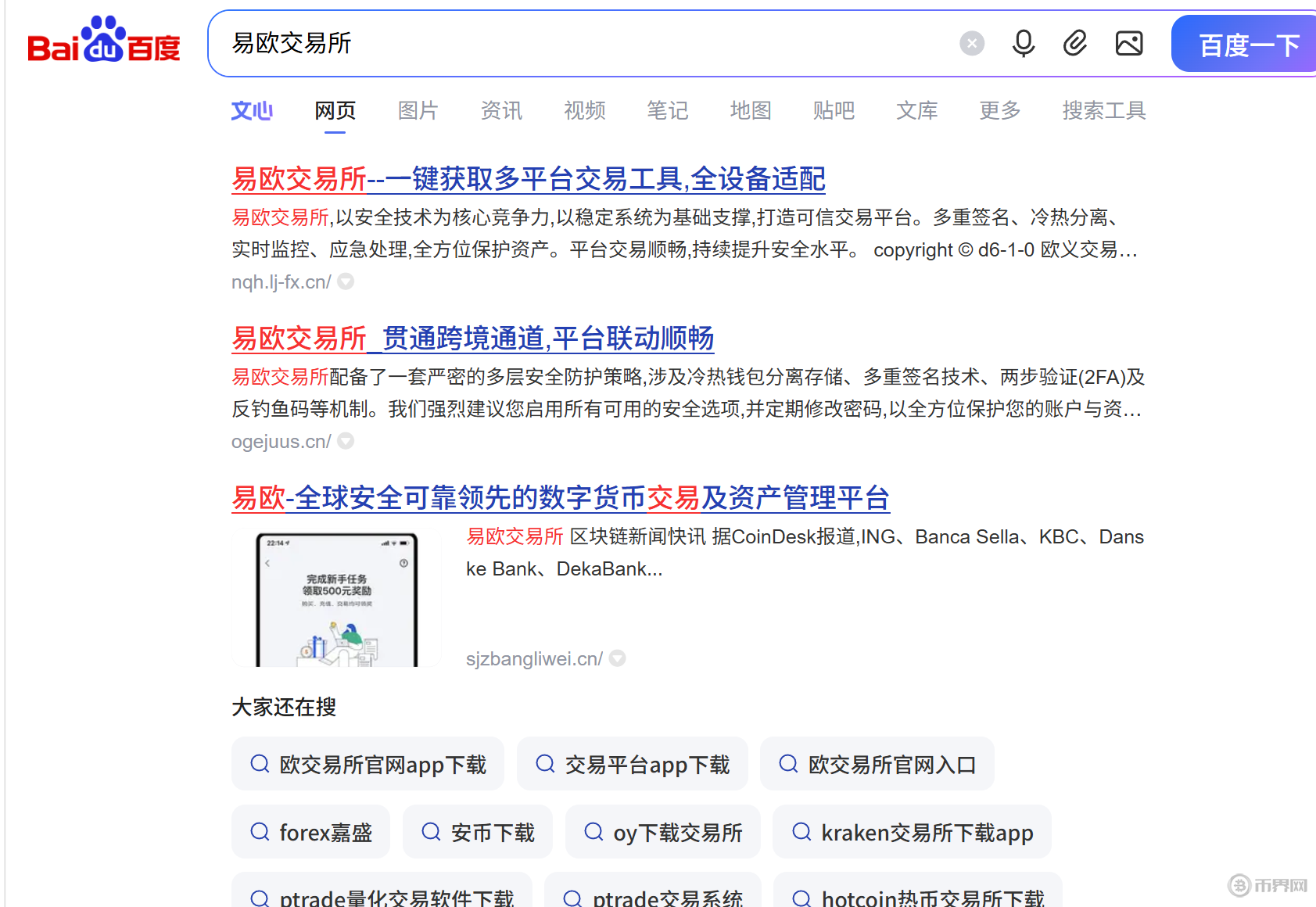Screen dimensions: 1316x907
Task: Open the 贴吧 tab
Action: 834,110
